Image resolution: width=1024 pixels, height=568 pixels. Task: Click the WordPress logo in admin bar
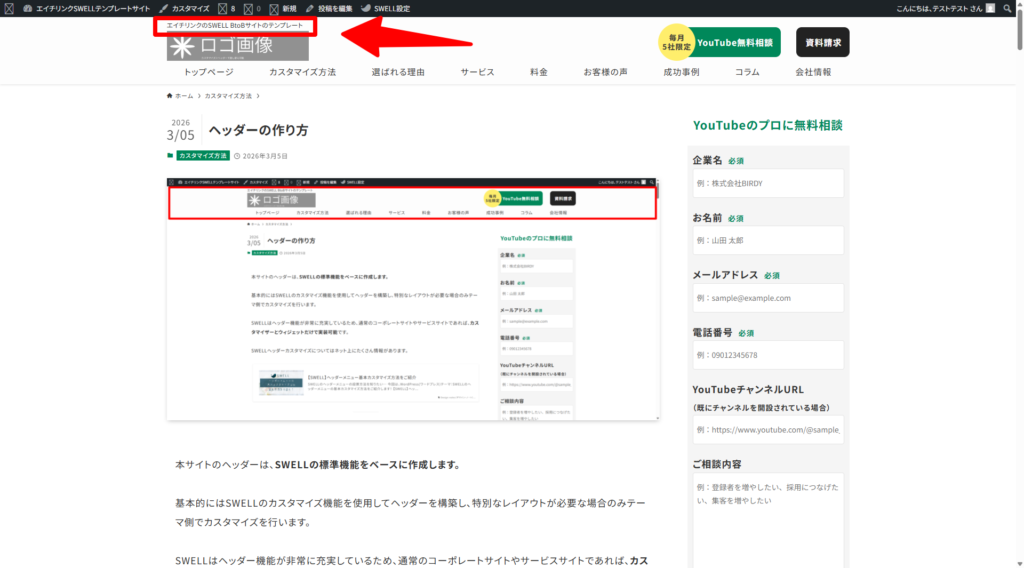[x=9, y=8]
